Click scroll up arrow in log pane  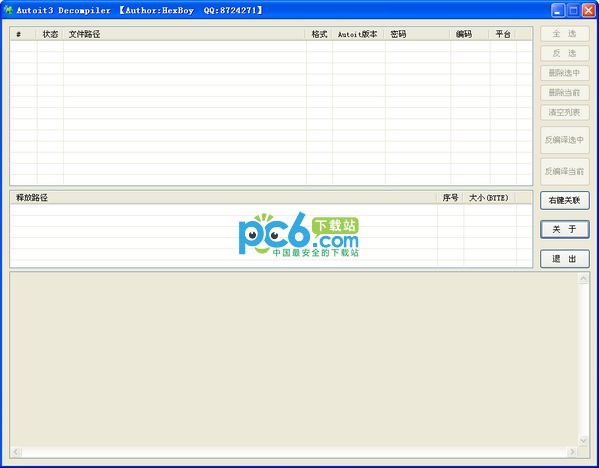click(x=583, y=279)
